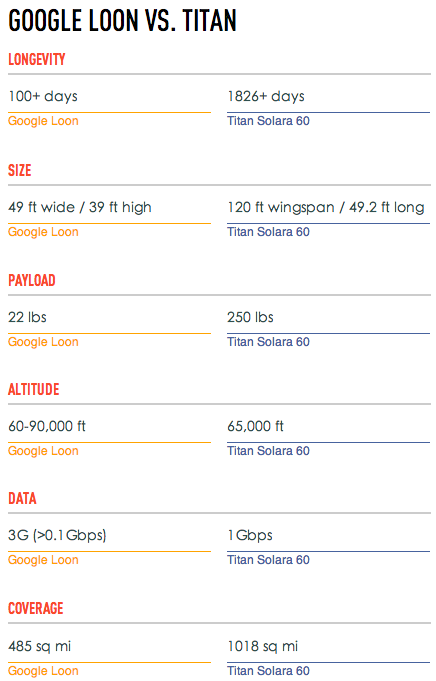Click the Altitude section heading

pos(34,389)
